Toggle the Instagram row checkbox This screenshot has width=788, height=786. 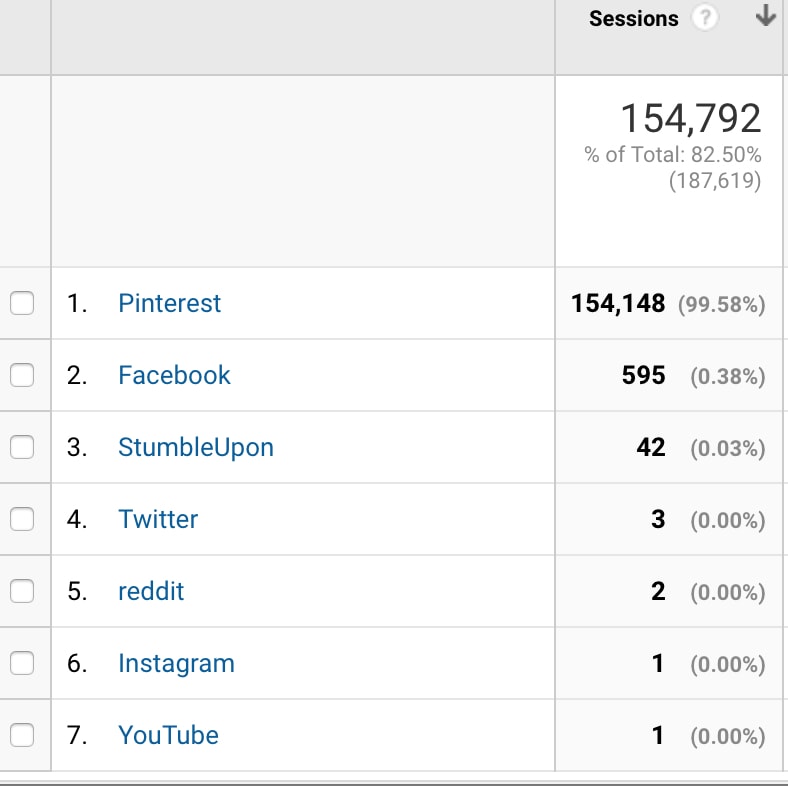[x=22, y=663]
